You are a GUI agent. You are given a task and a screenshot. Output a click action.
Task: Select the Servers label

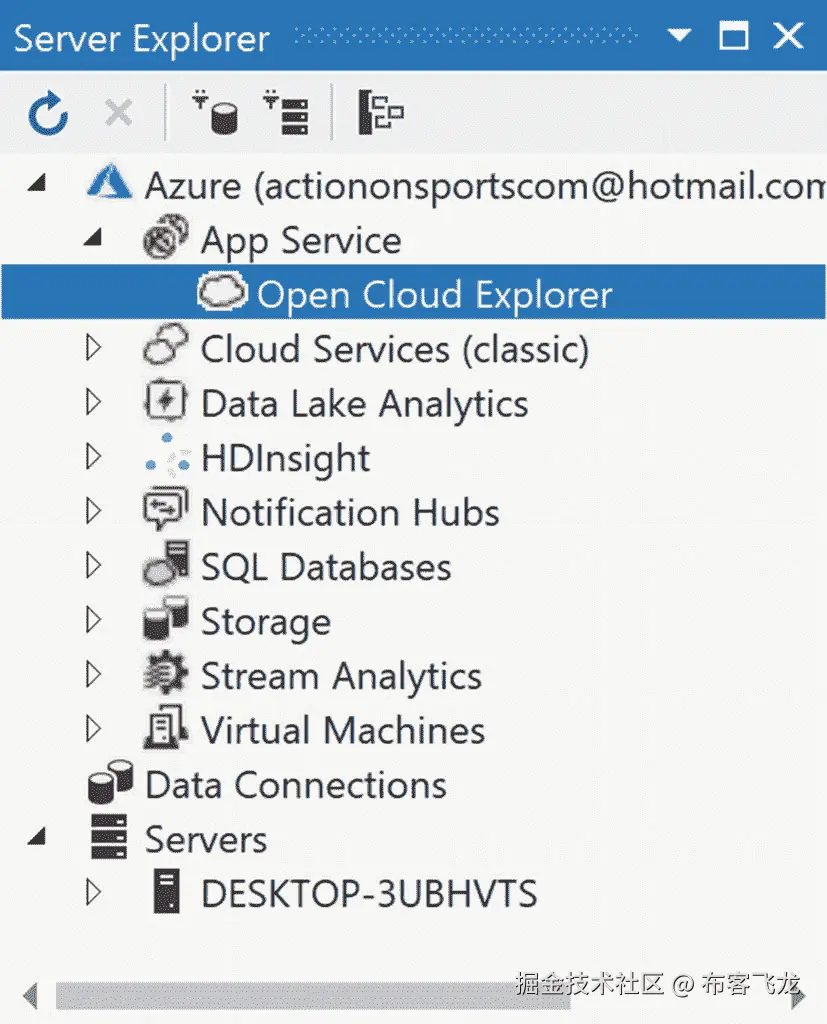click(206, 840)
